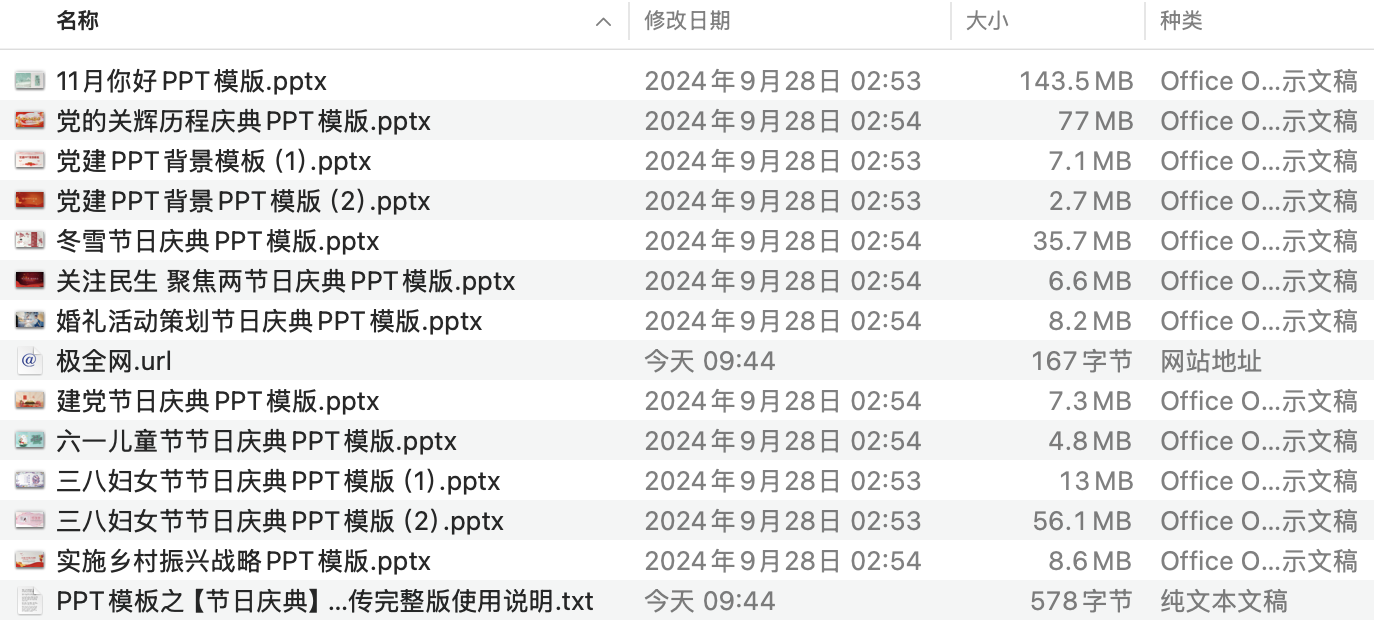Select 三八妇女节节日庆典PPT模版 (2).pptx row
This screenshot has width=1374, height=638.
click(280, 521)
